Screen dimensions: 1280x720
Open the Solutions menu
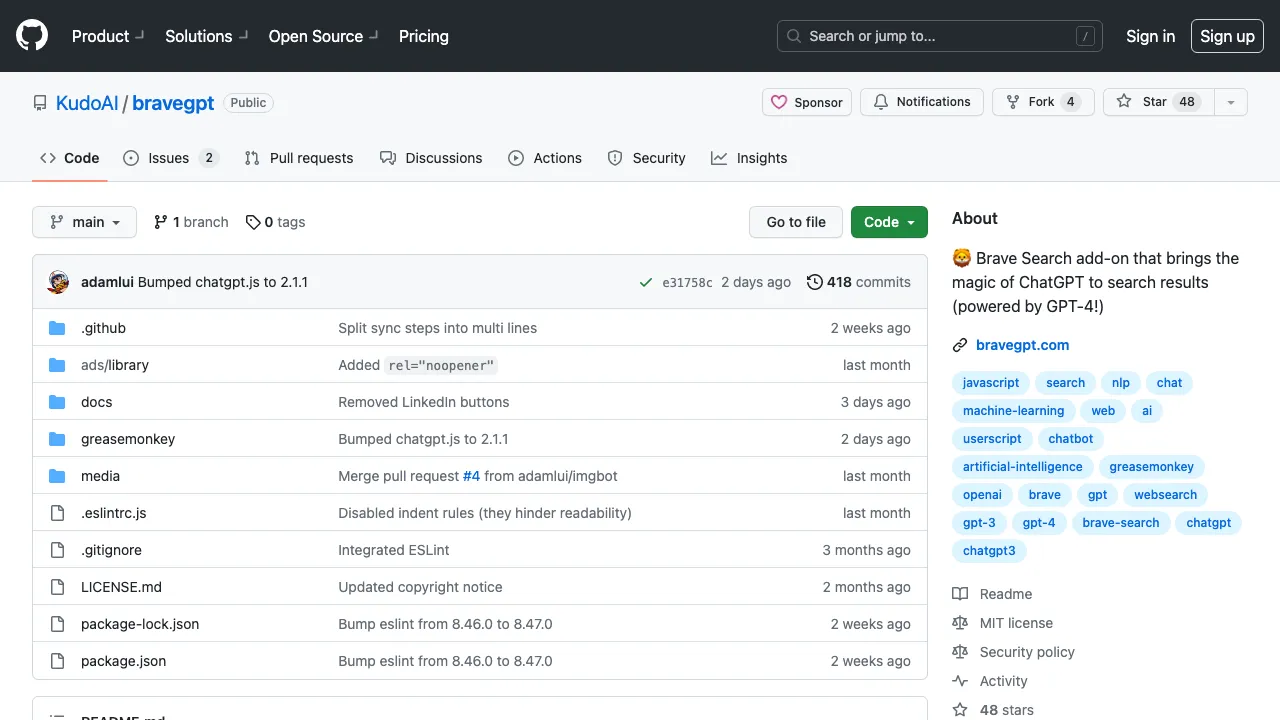click(x=206, y=36)
